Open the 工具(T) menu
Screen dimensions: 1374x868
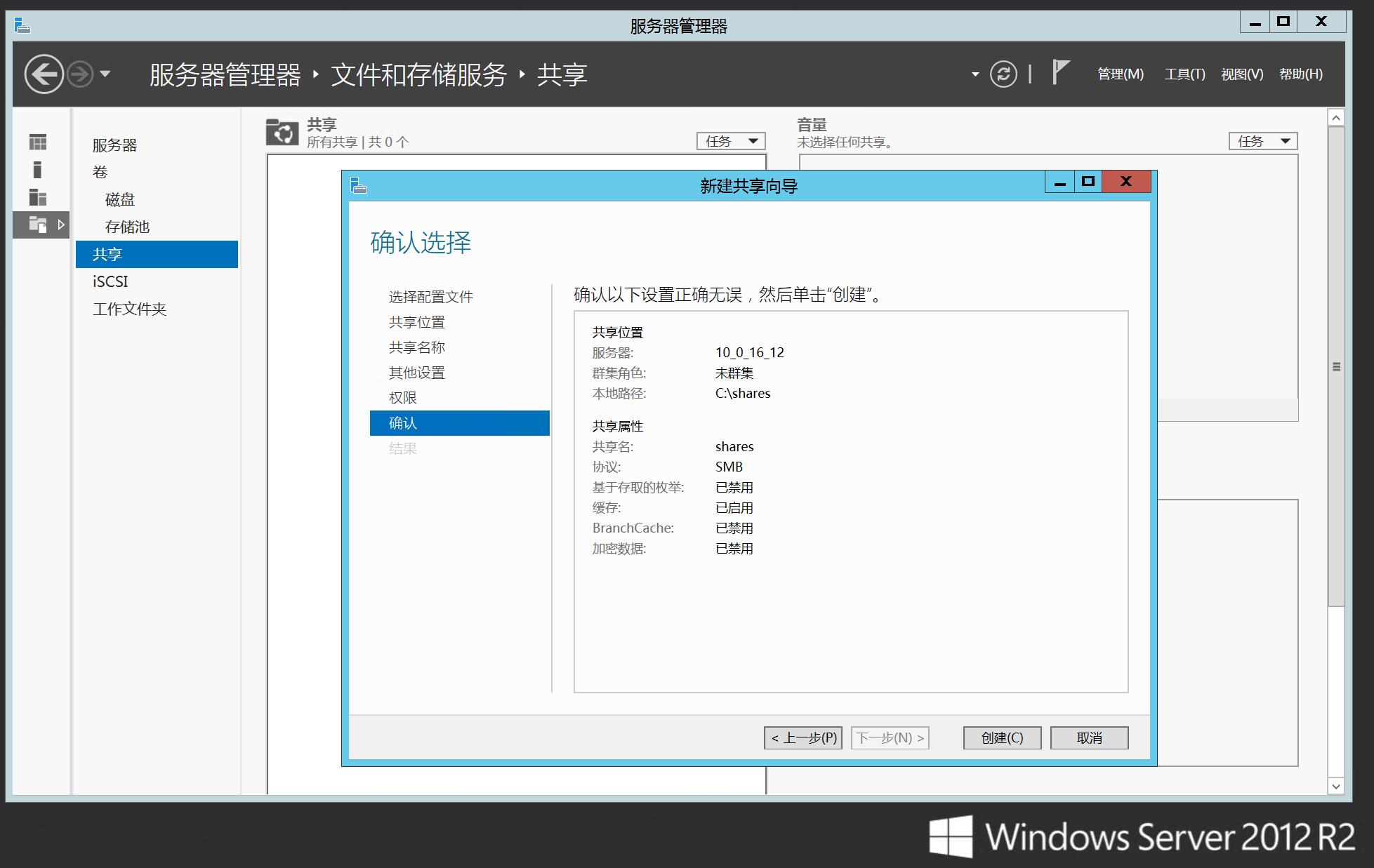click(x=1184, y=74)
